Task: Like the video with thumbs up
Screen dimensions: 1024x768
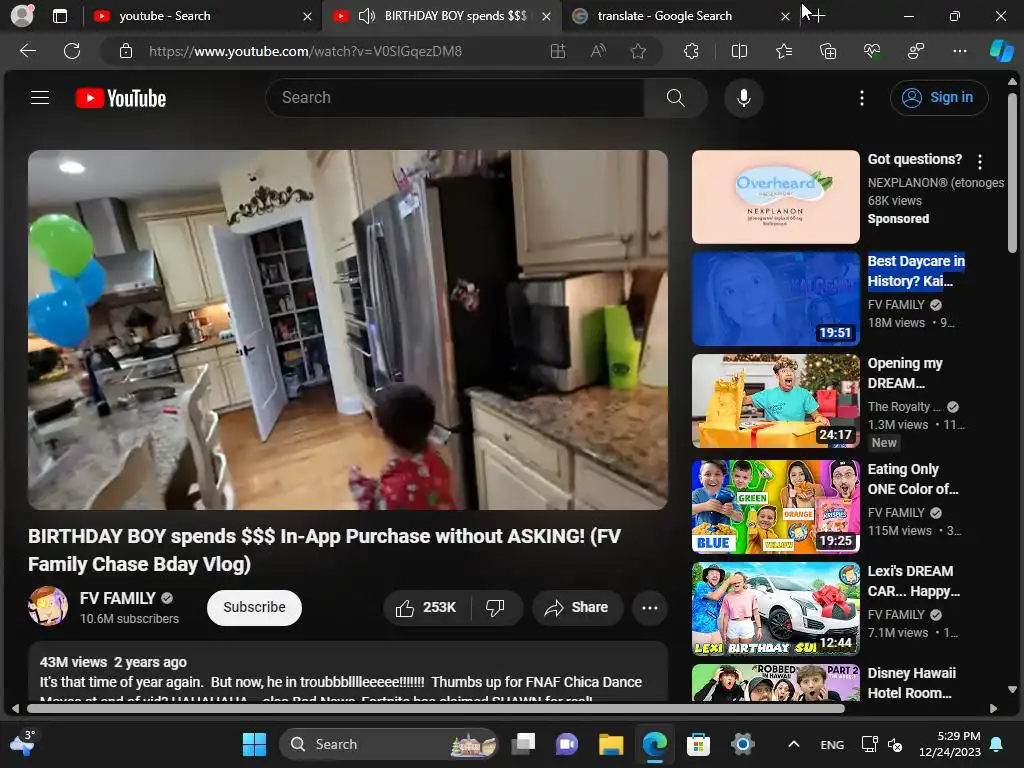Action: click(x=426, y=607)
